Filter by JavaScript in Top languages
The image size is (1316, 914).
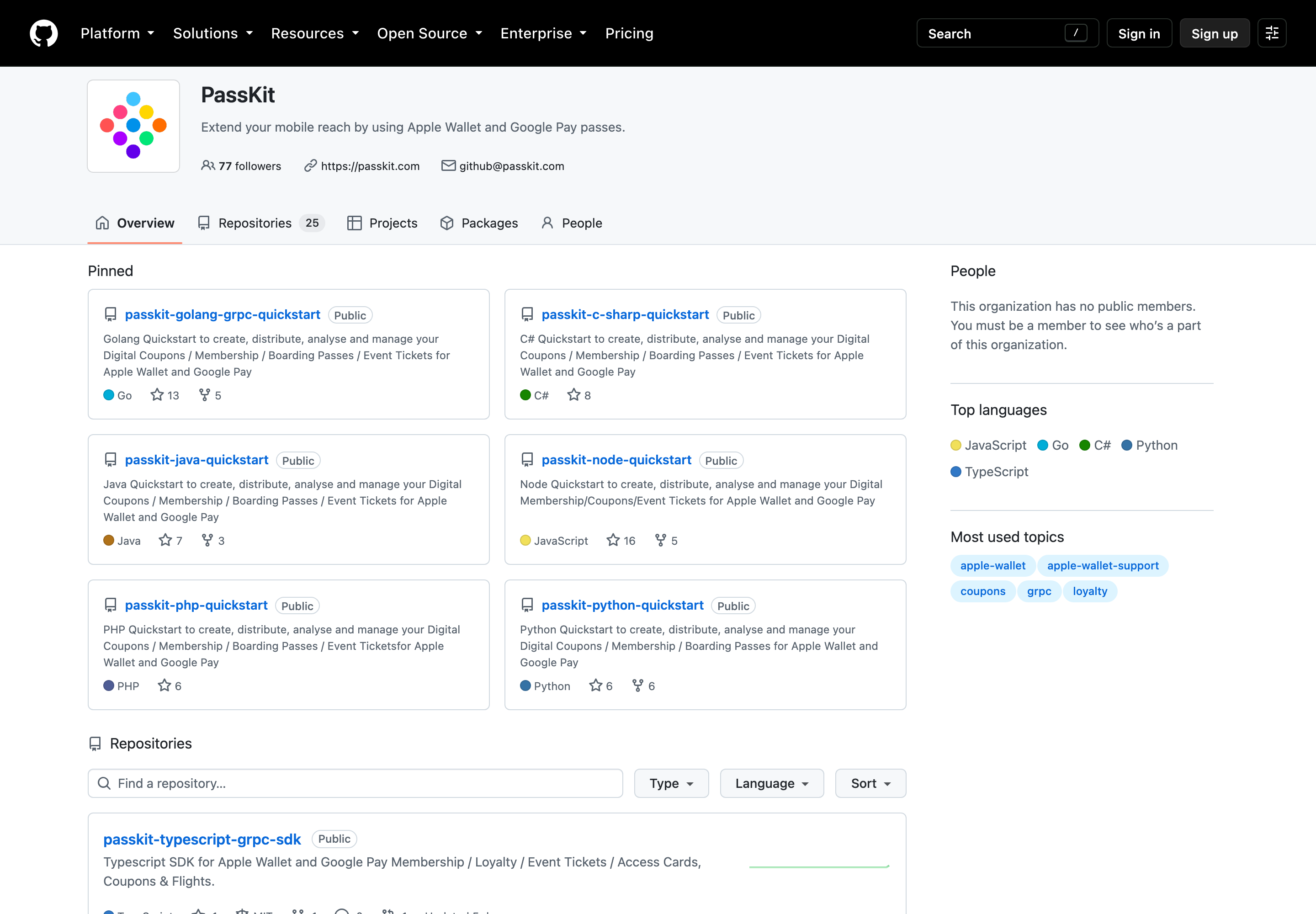point(988,445)
